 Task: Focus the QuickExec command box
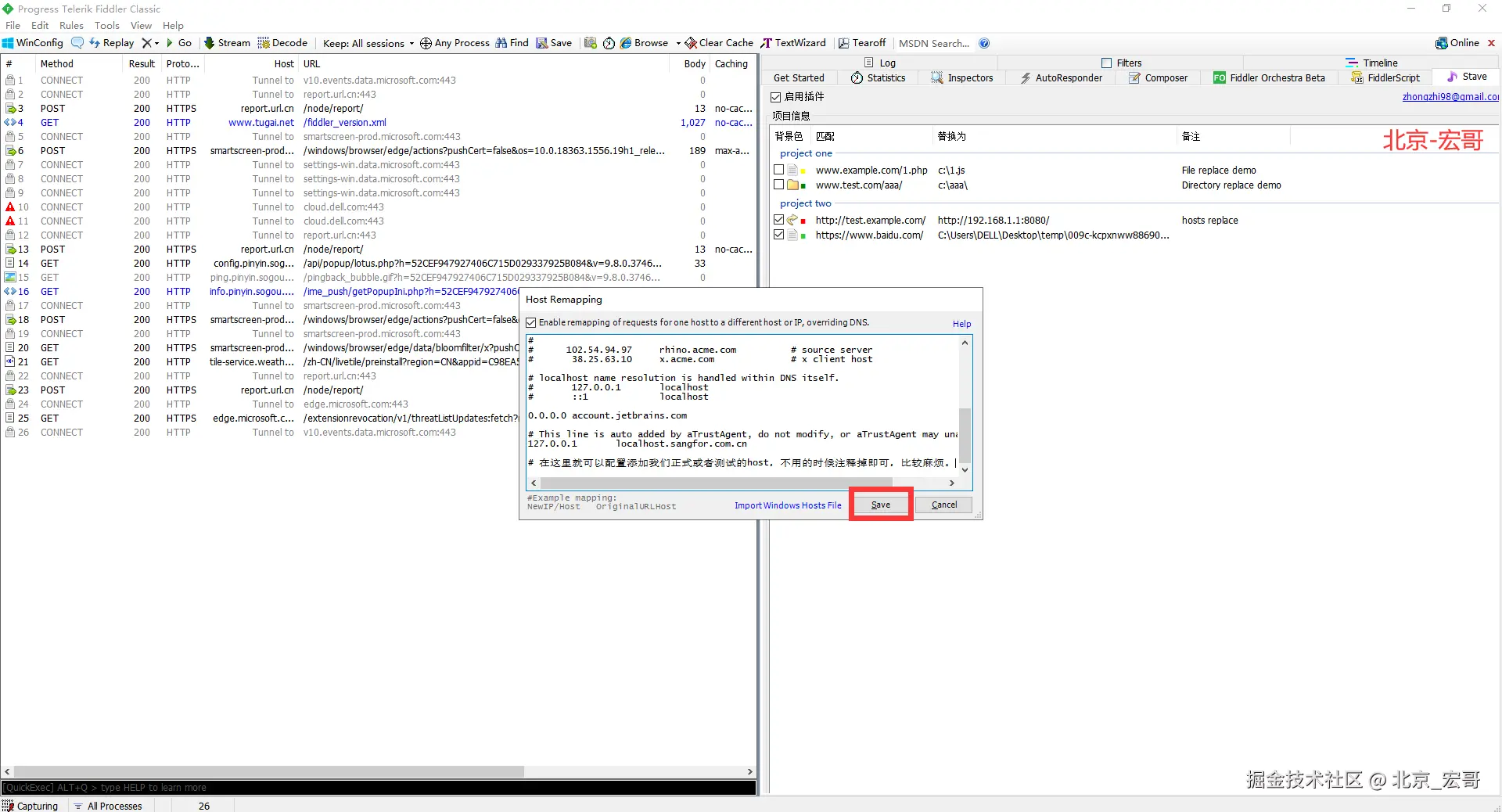379,788
